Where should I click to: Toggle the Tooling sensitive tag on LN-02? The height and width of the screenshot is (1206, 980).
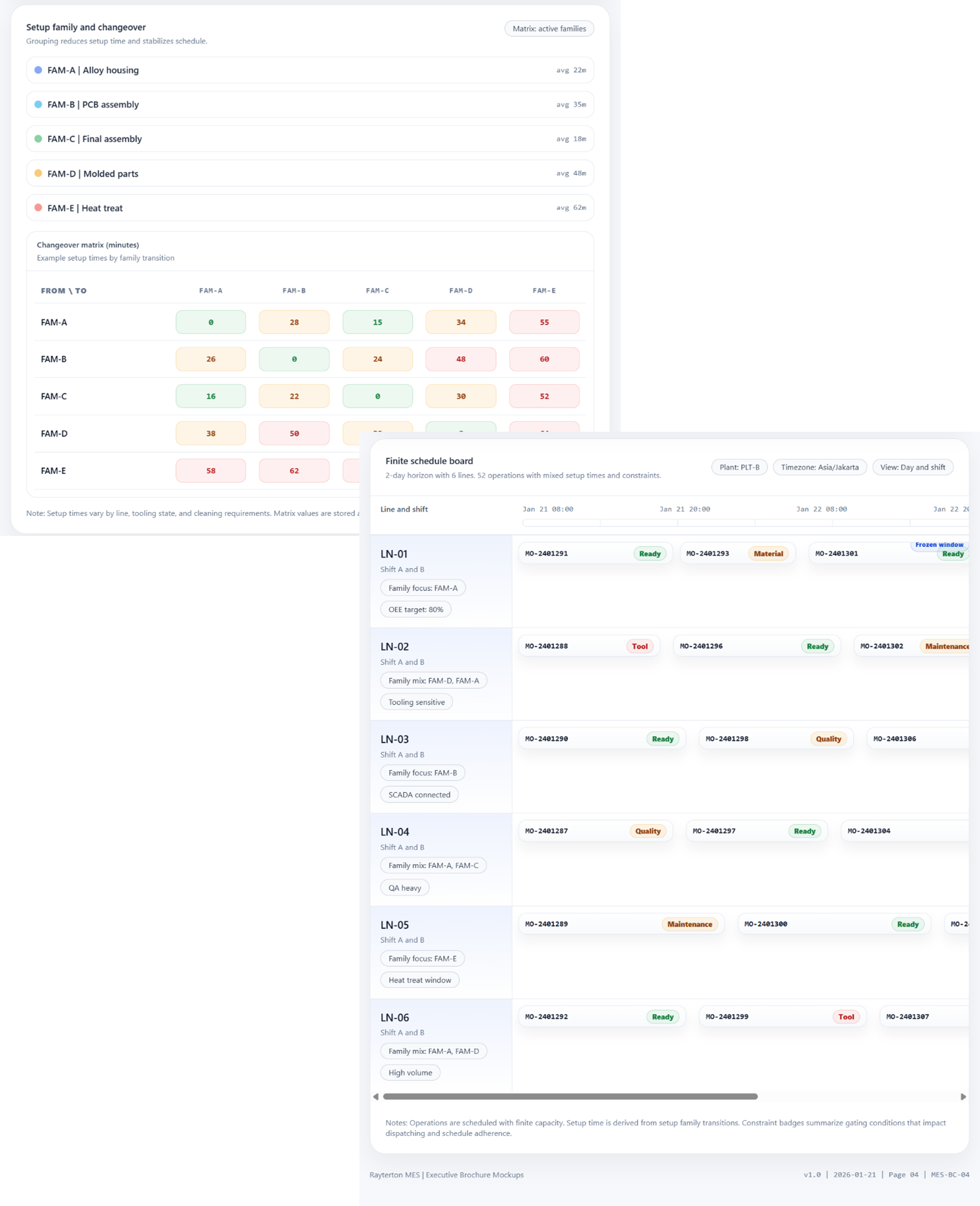tap(416, 702)
